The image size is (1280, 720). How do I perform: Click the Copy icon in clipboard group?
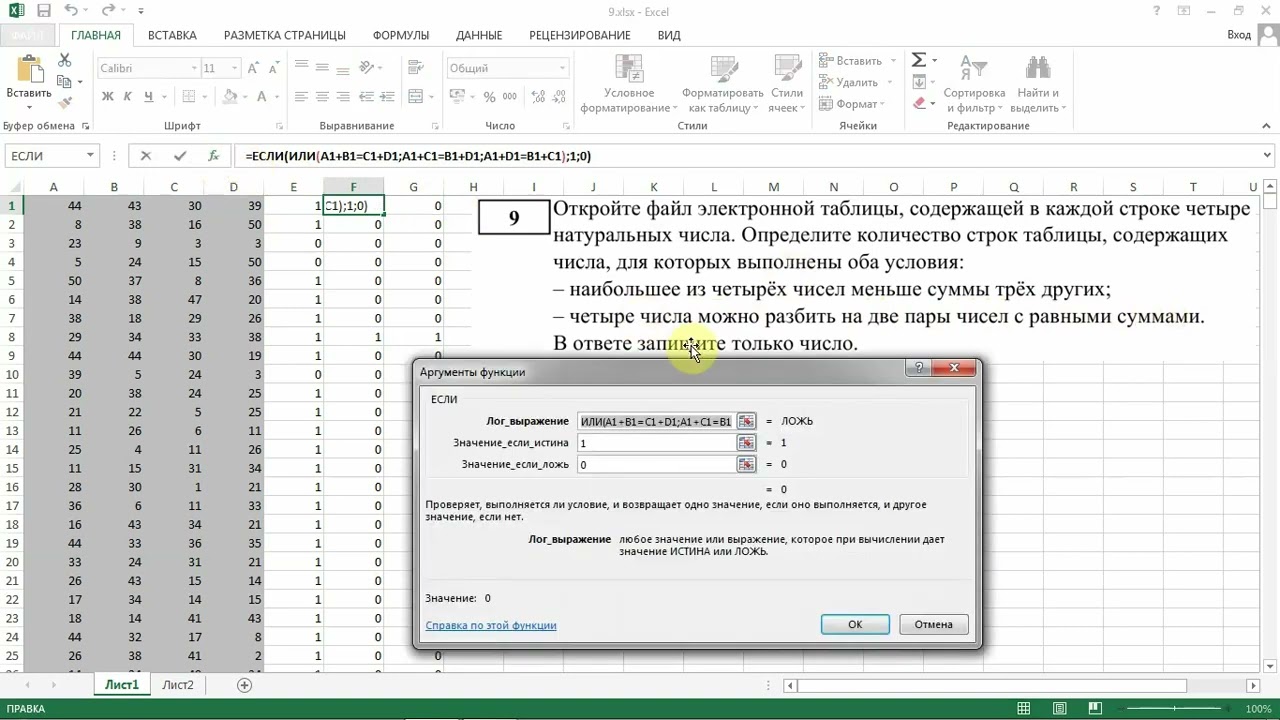65,82
